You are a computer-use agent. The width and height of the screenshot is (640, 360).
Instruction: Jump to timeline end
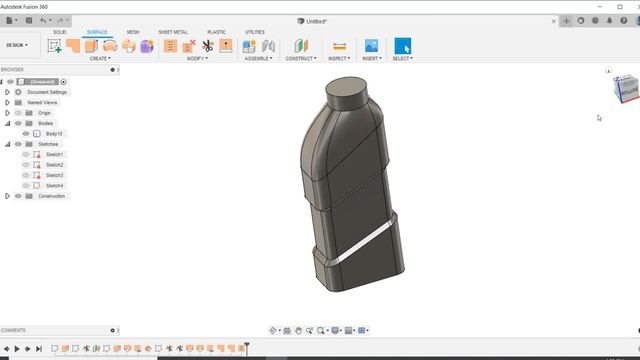click(39, 349)
